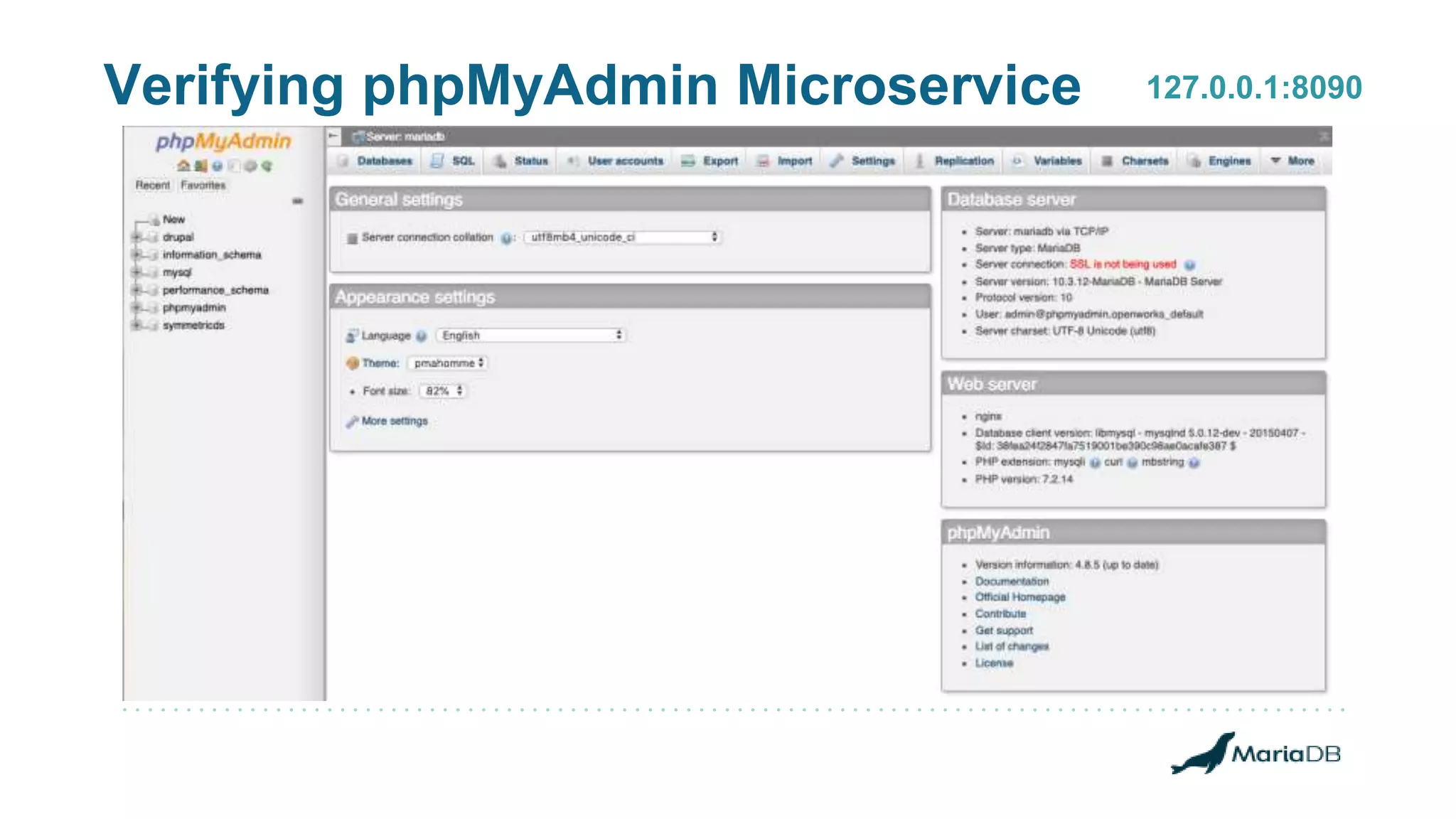Open the Engines tab

[1220, 161]
